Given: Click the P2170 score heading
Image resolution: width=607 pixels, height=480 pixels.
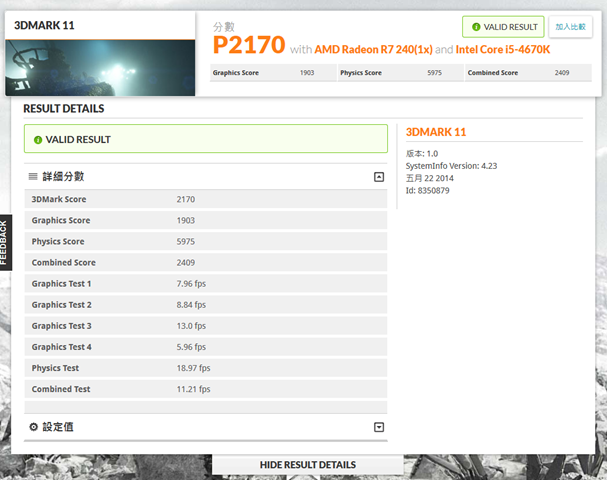Looking at the screenshot, I should [x=249, y=45].
